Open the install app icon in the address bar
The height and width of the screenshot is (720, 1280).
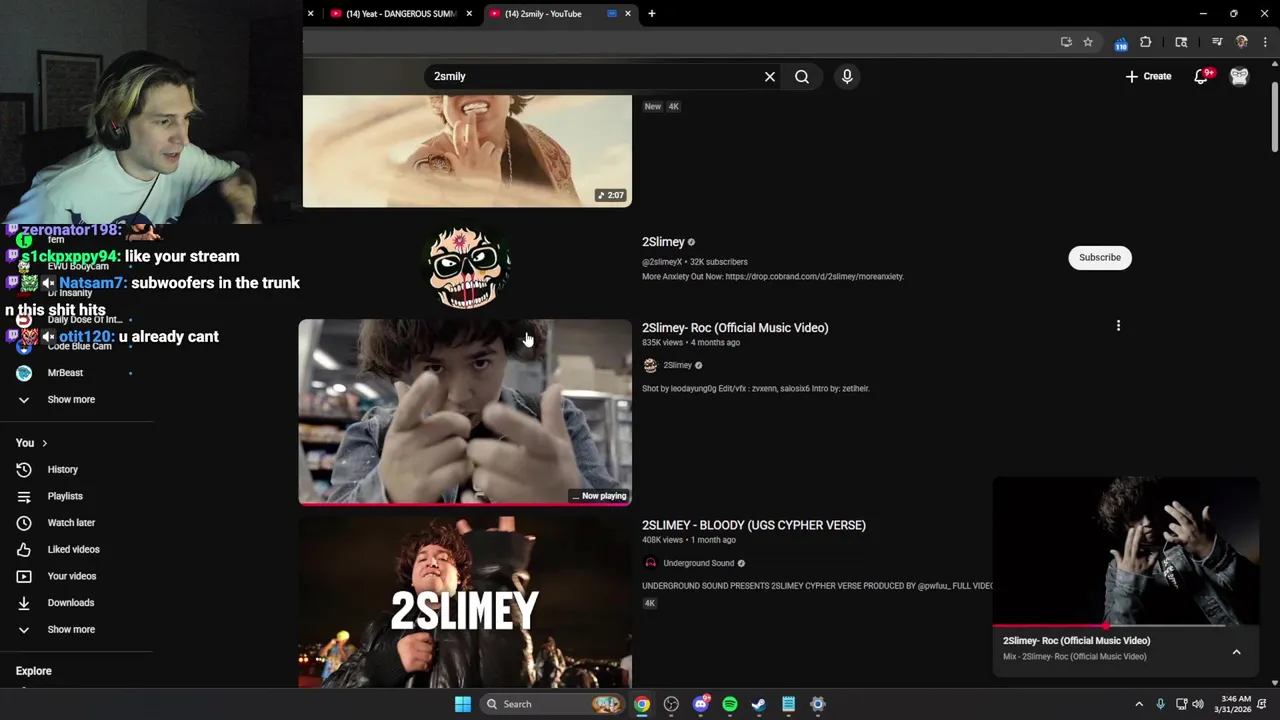[1066, 42]
